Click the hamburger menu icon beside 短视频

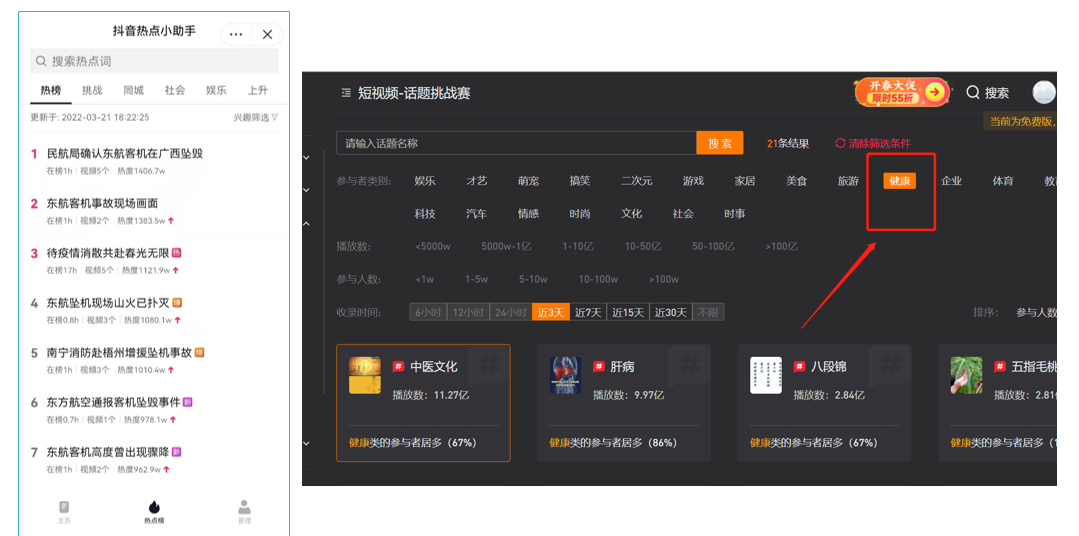(346, 93)
